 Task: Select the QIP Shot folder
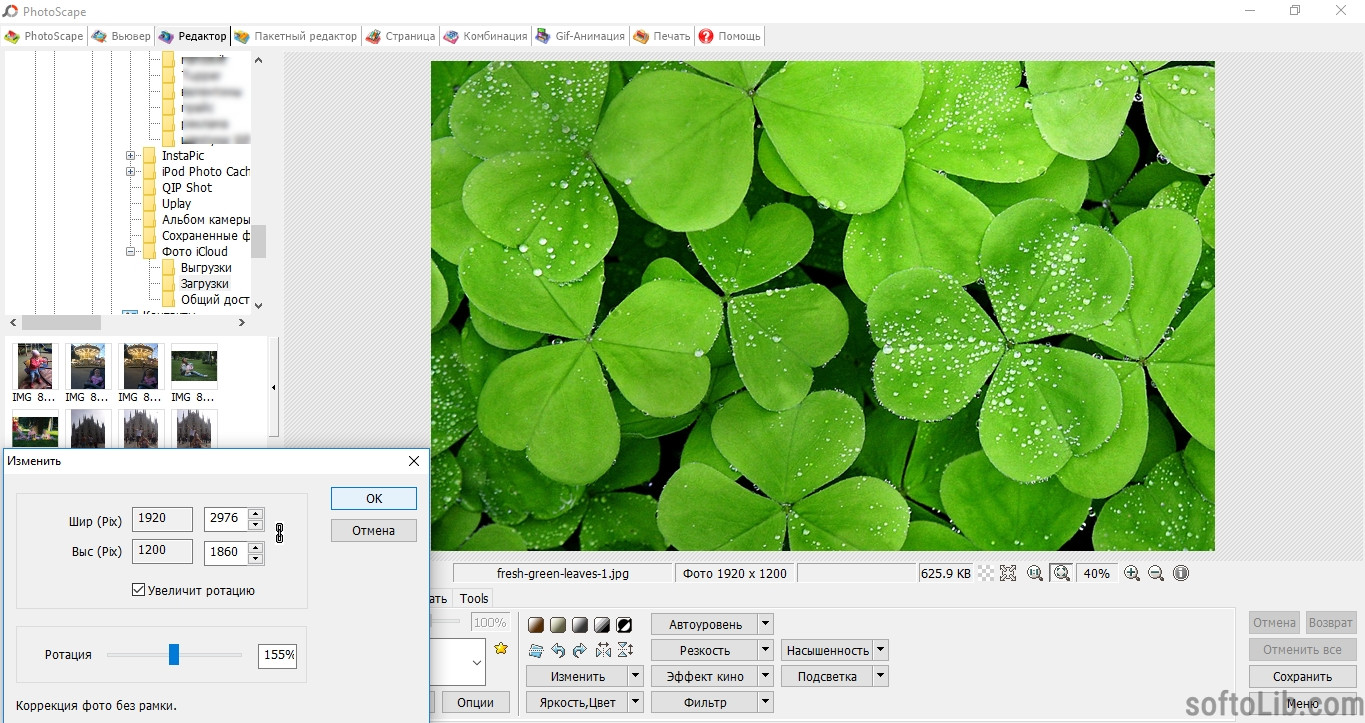click(x=187, y=188)
